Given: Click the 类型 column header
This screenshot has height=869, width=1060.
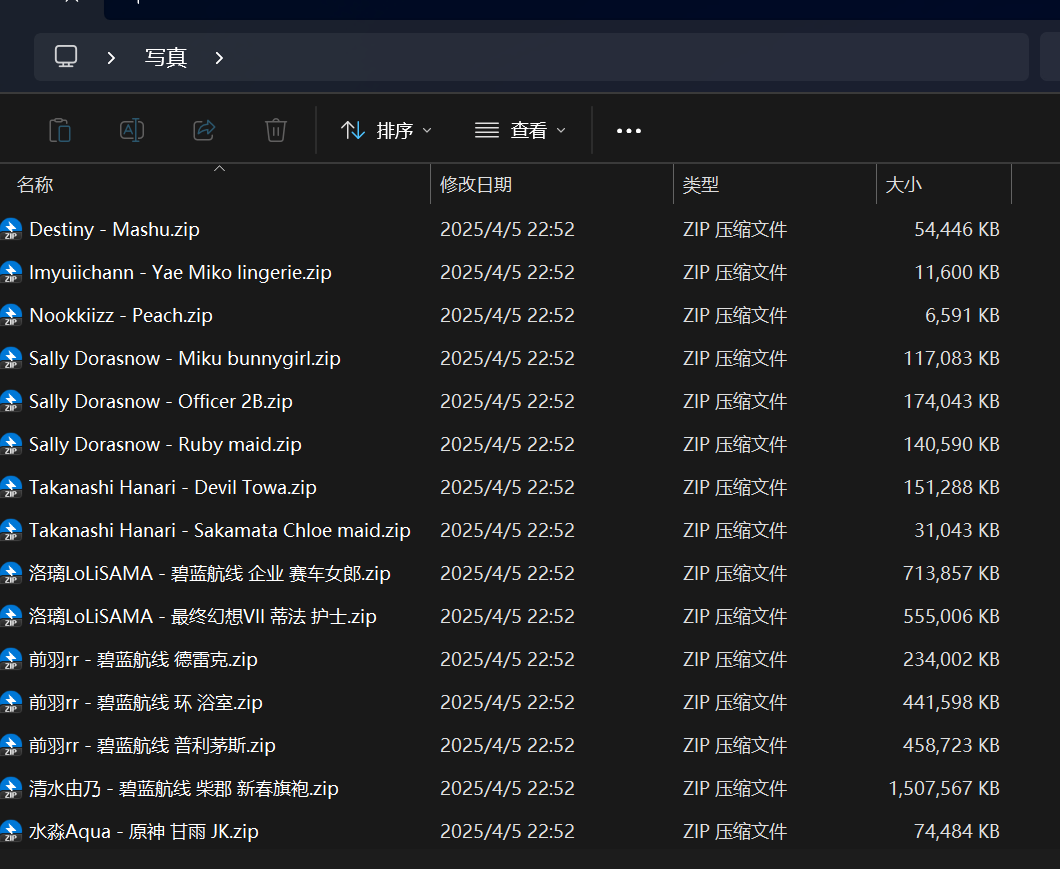Looking at the screenshot, I should [x=700, y=185].
